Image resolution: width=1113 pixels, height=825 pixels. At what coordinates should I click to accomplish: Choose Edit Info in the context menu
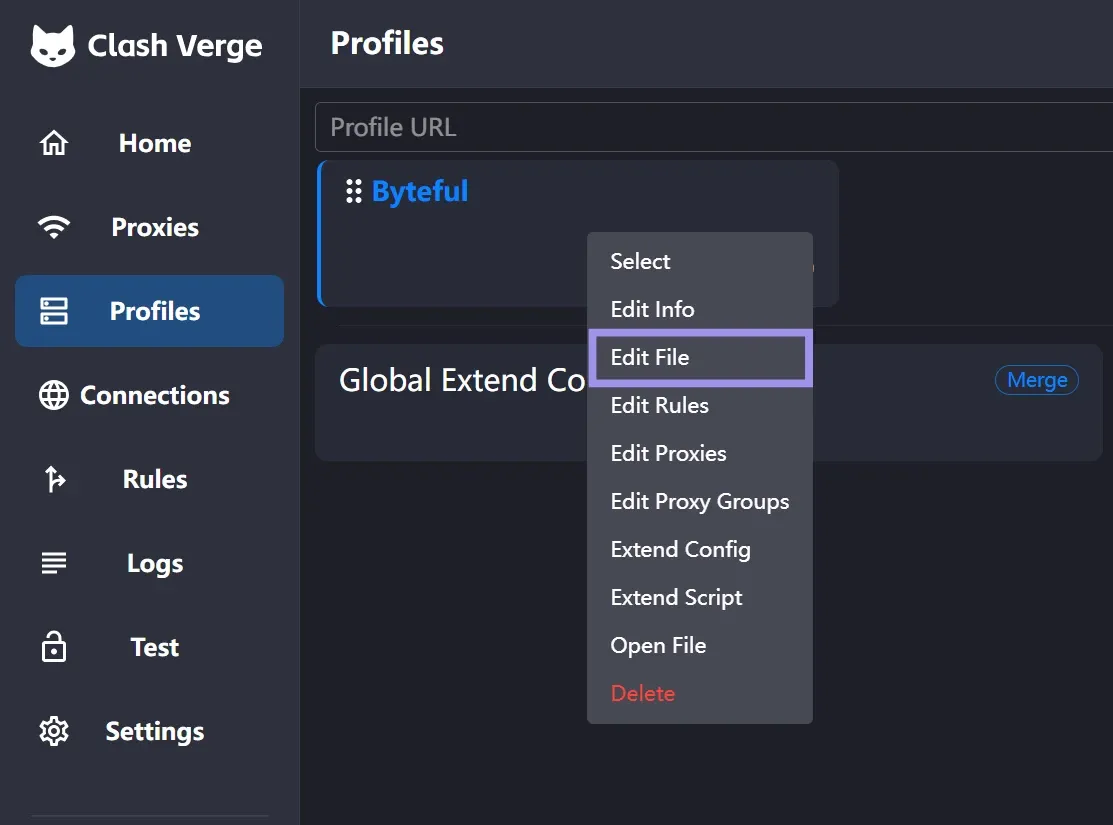(700, 310)
